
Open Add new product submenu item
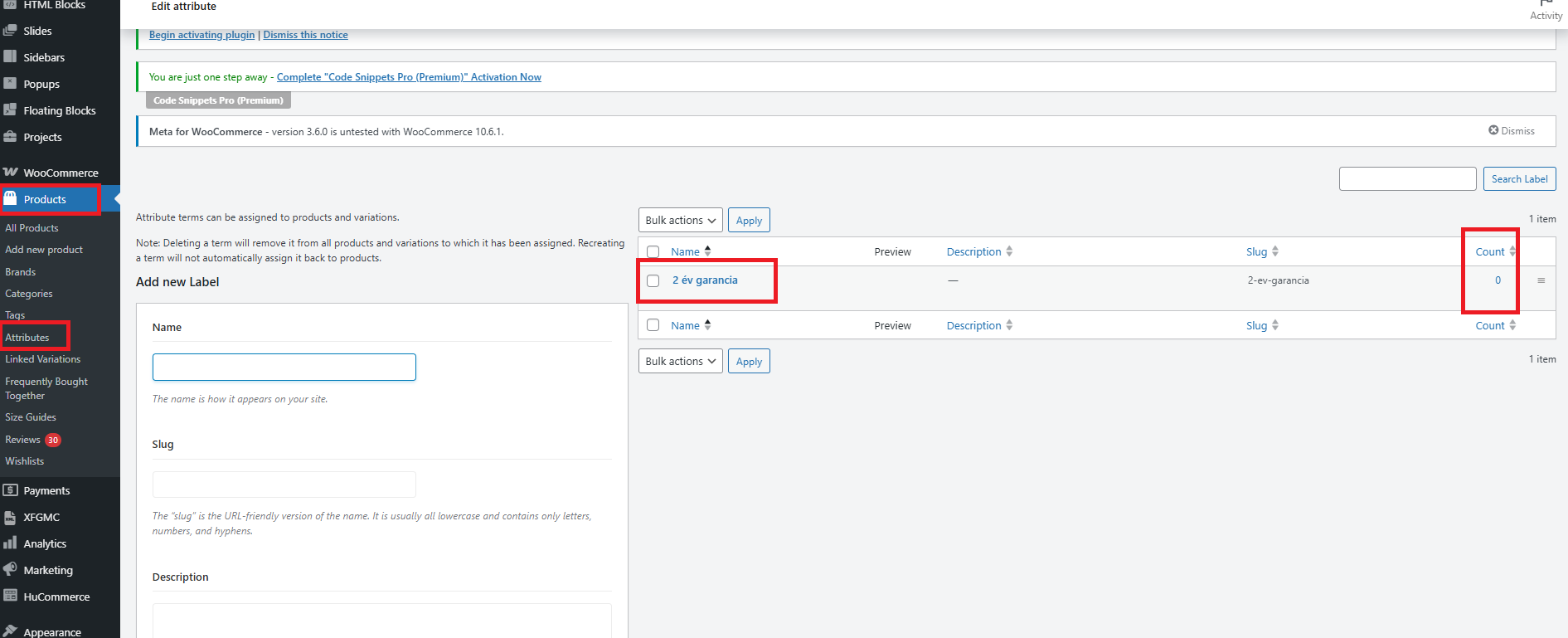[x=44, y=250]
